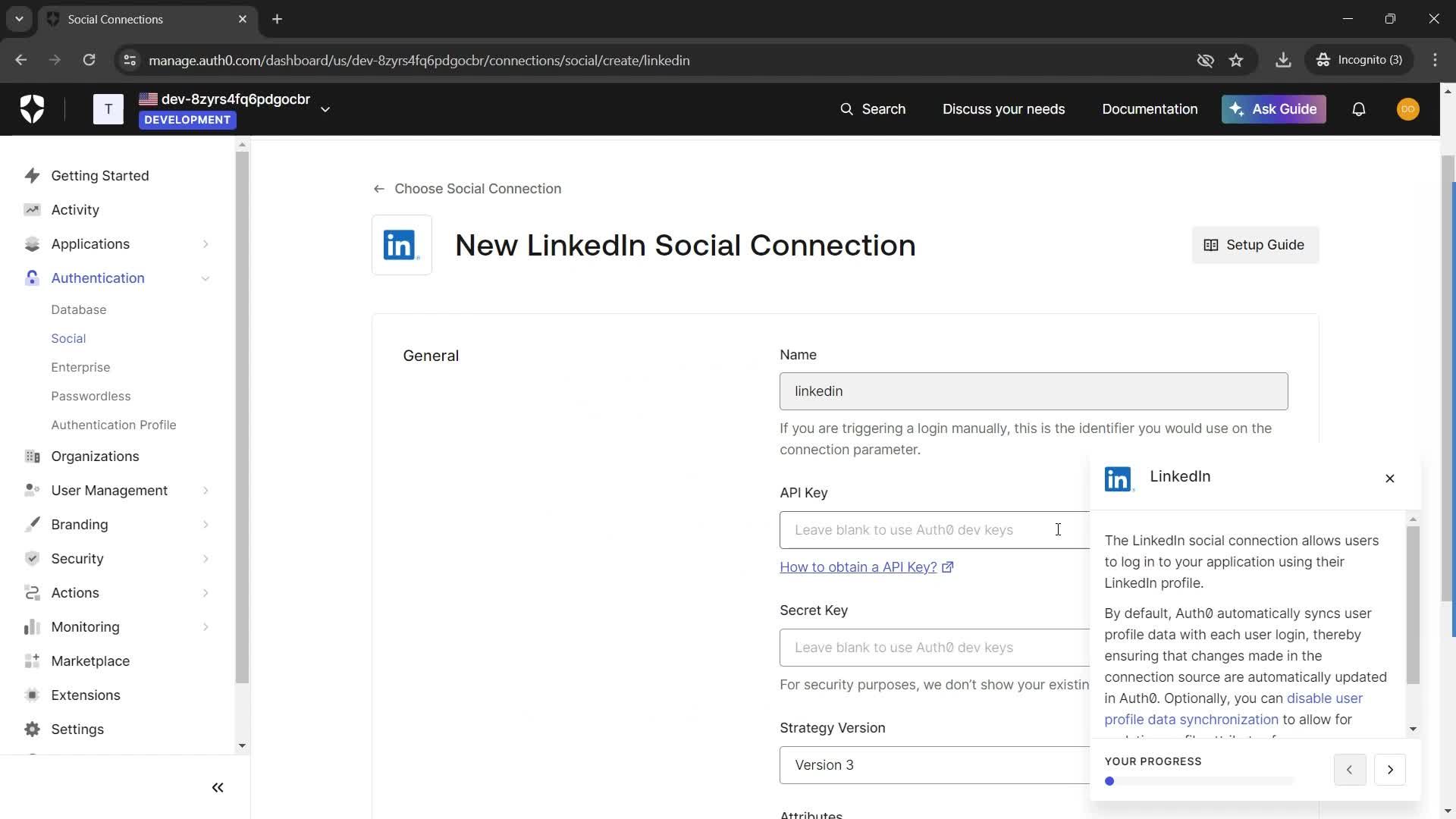Click the Branding brush icon

click(x=32, y=525)
